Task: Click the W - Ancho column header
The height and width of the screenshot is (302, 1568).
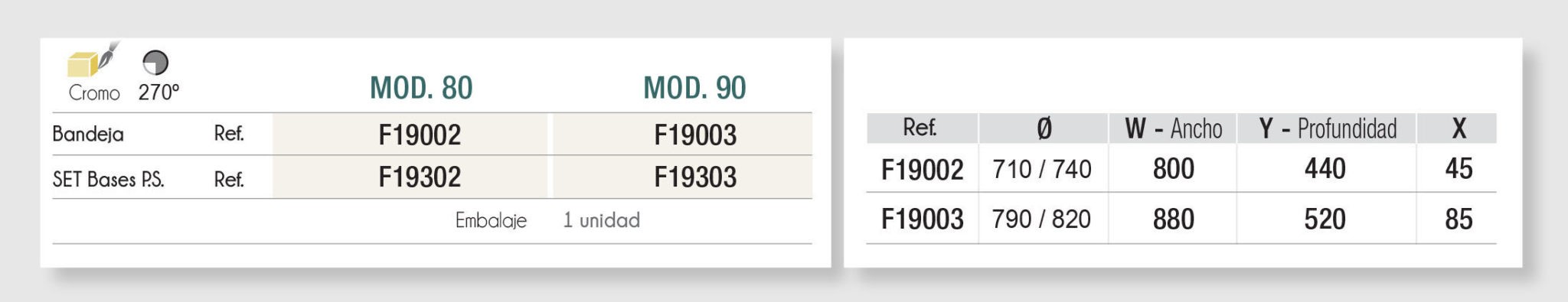Action: coord(1173,128)
